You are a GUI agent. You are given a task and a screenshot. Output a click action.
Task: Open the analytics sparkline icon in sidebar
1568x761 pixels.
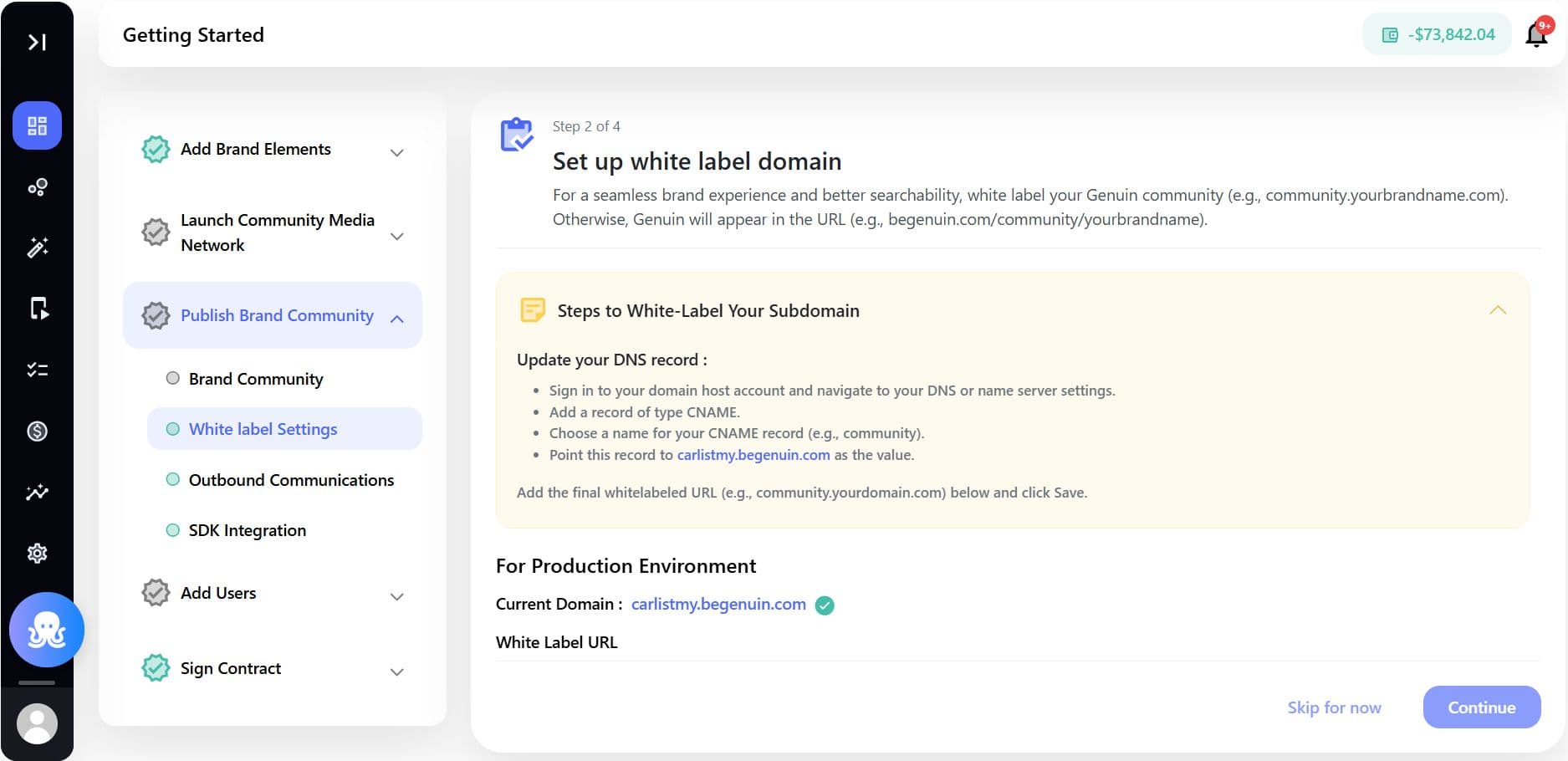pyautogui.click(x=37, y=492)
